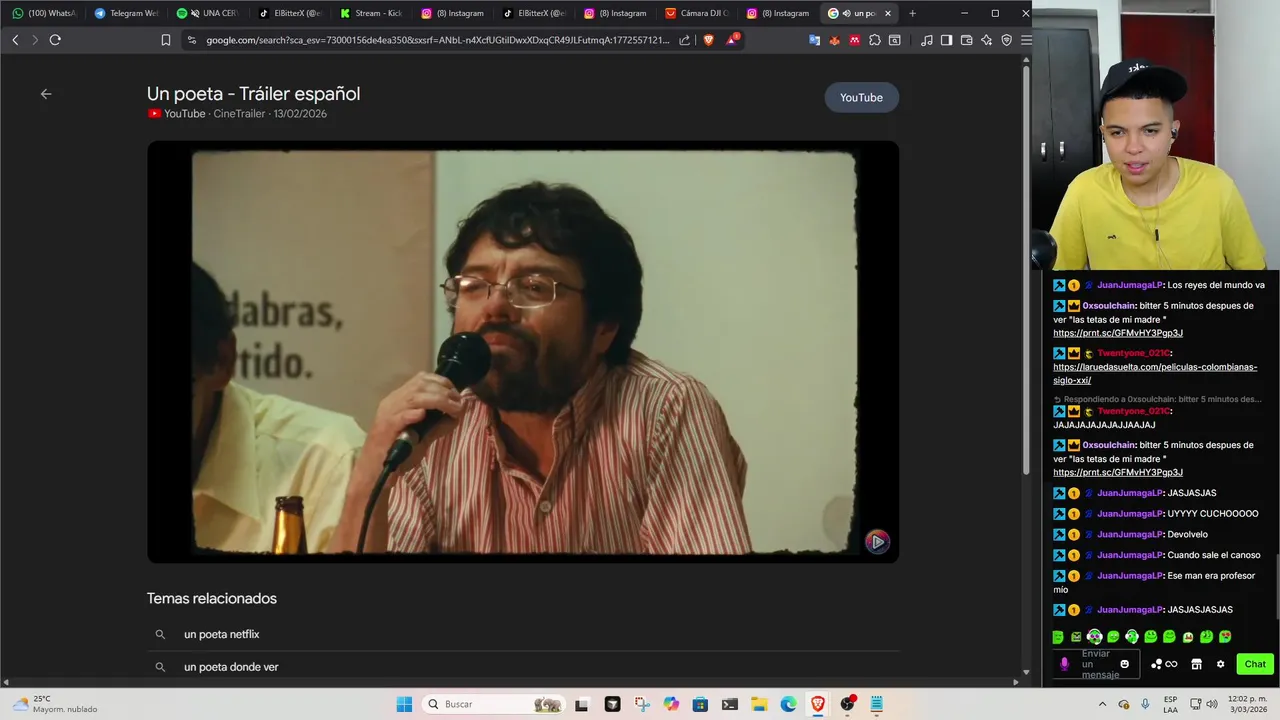Screen dimensions: 1280x720
Task: Return to results with the left arrow
Action: coord(46,94)
